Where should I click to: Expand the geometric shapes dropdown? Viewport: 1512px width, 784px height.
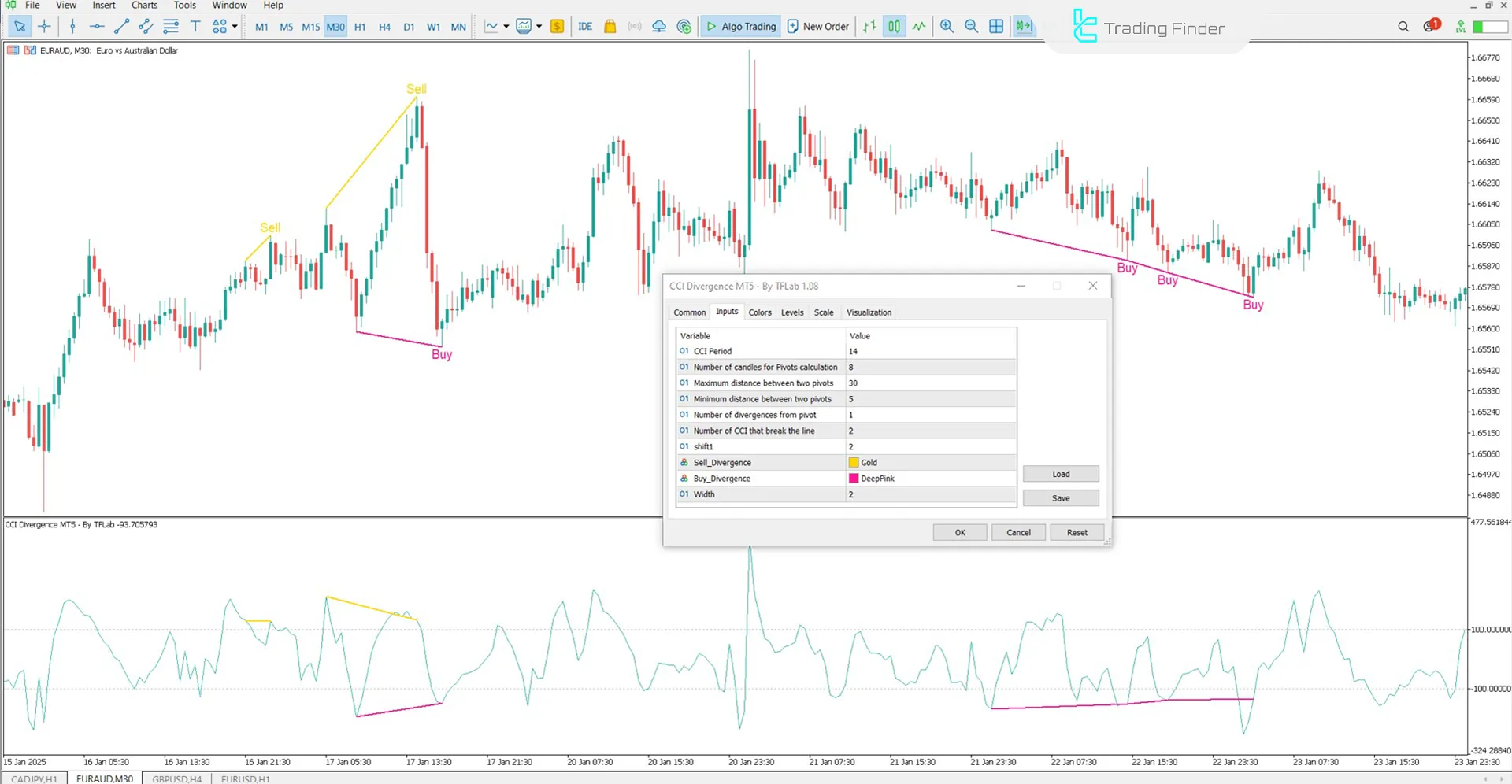coord(234,26)
